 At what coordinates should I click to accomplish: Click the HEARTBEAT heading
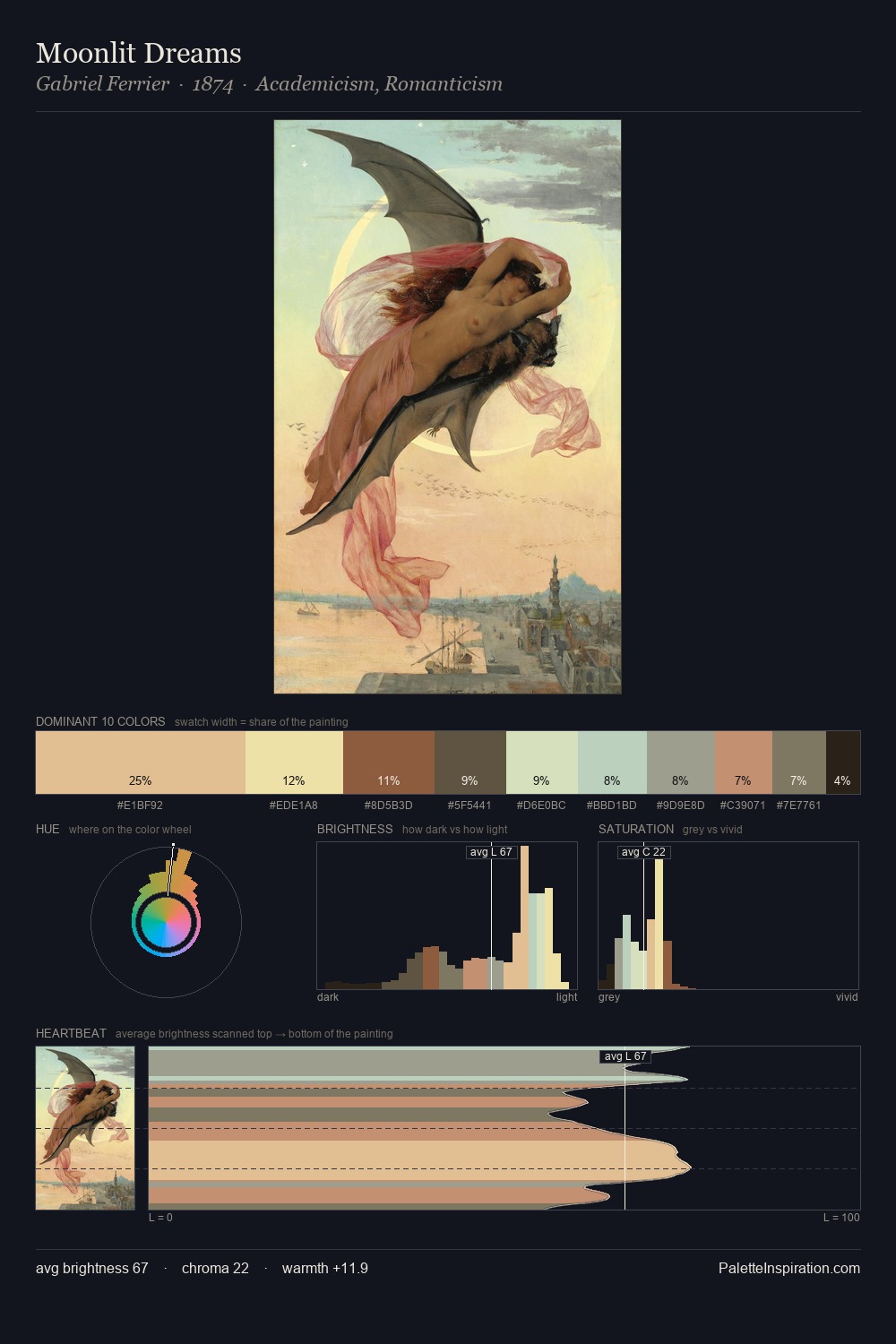pyautogui.click(x=71, y=1033)
